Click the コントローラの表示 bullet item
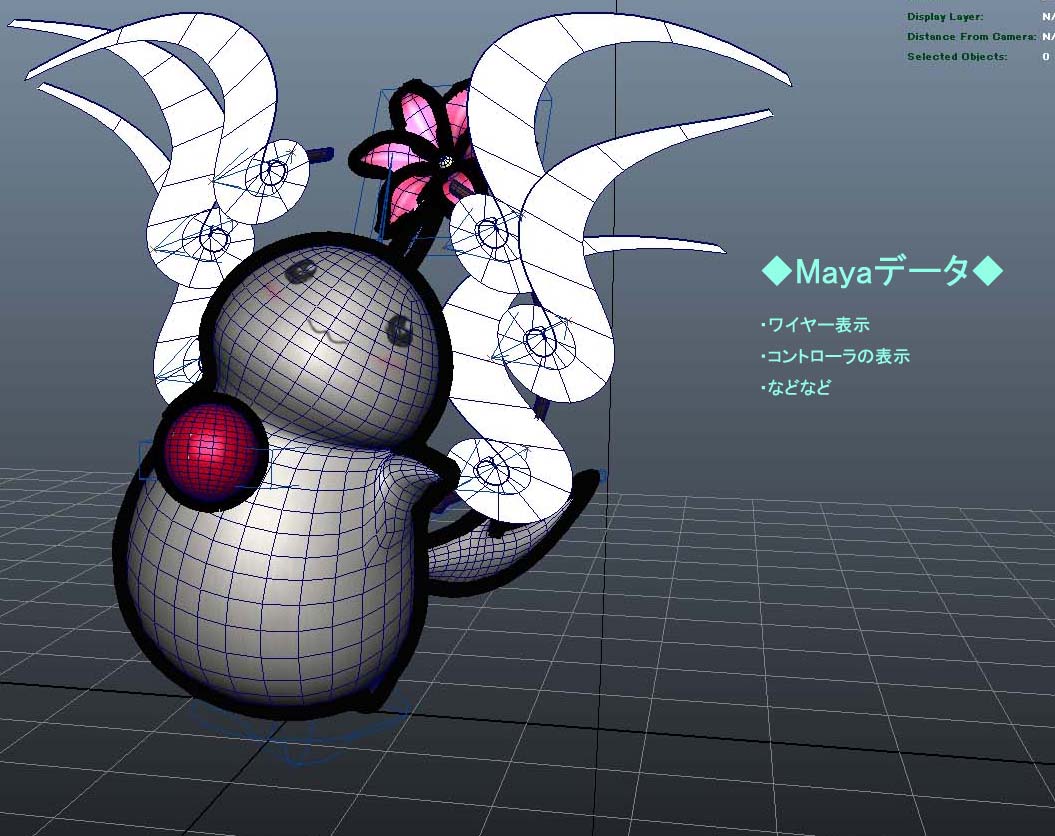 pos(836,356)
